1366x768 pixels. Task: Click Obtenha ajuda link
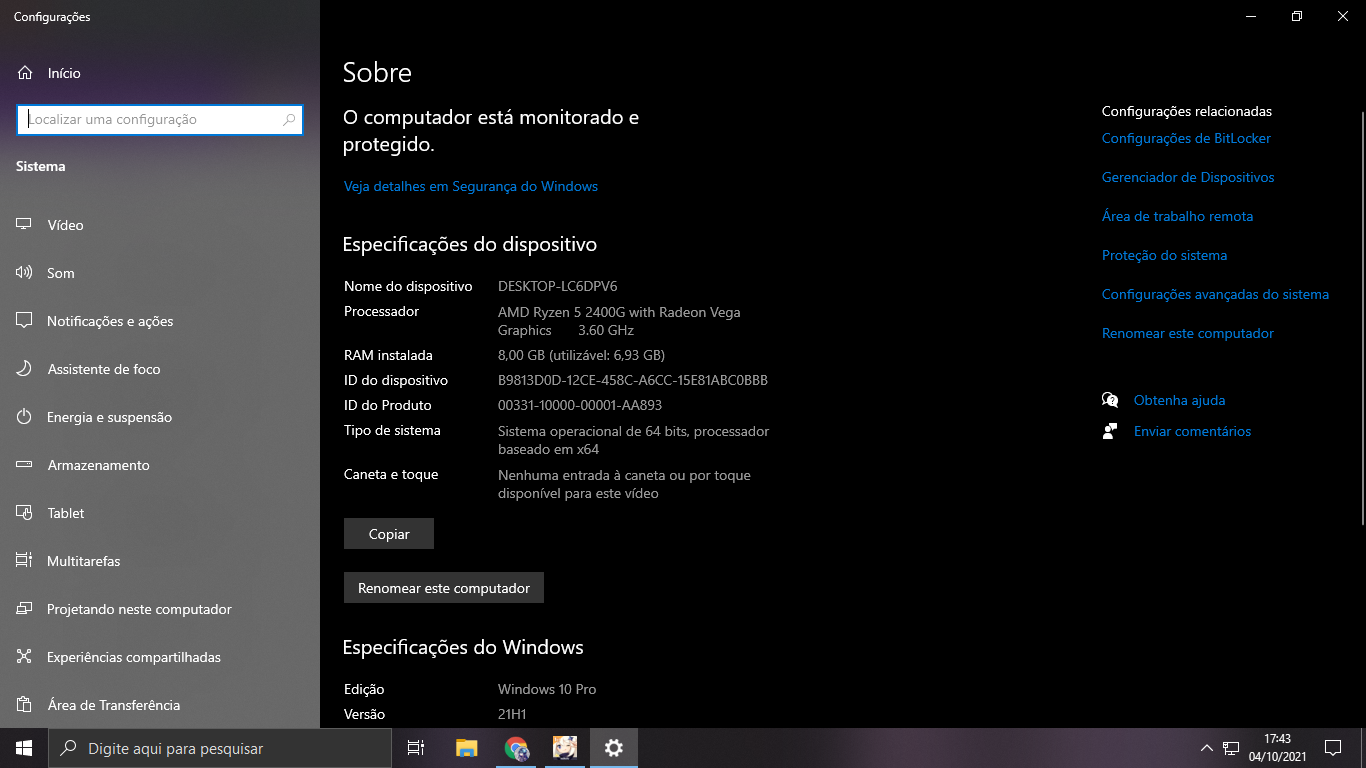pyautogui.click(x=1179, y=400)
